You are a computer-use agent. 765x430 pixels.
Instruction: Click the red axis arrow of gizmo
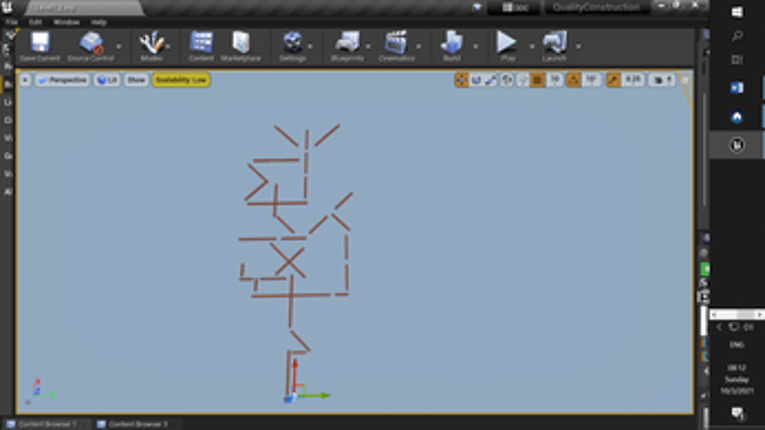(x=295, y=373)
